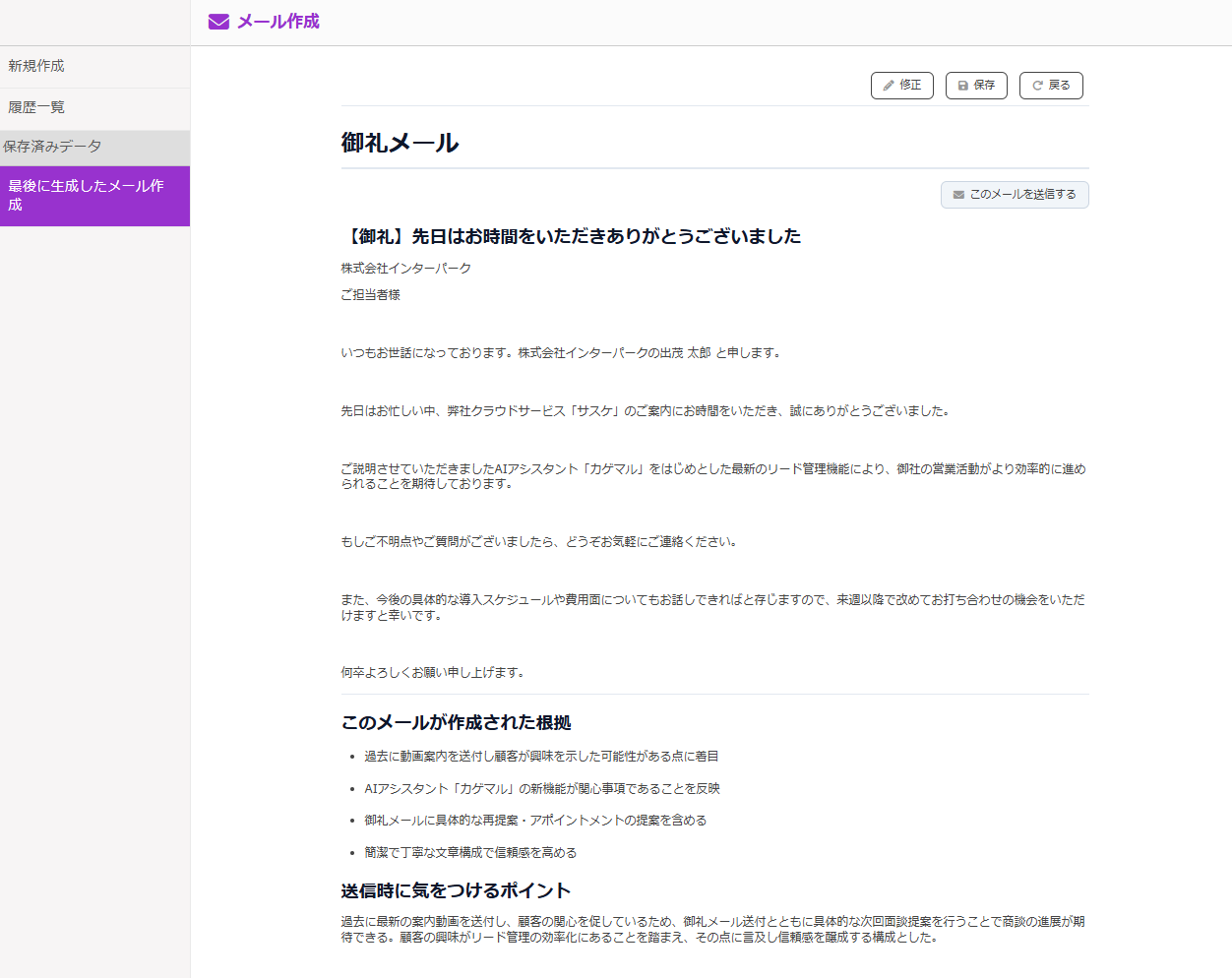Go to 履歴一覧 in the sidebar
Image resolution: width=1232 pixels, height=978 pixels.
coord(36,107)
